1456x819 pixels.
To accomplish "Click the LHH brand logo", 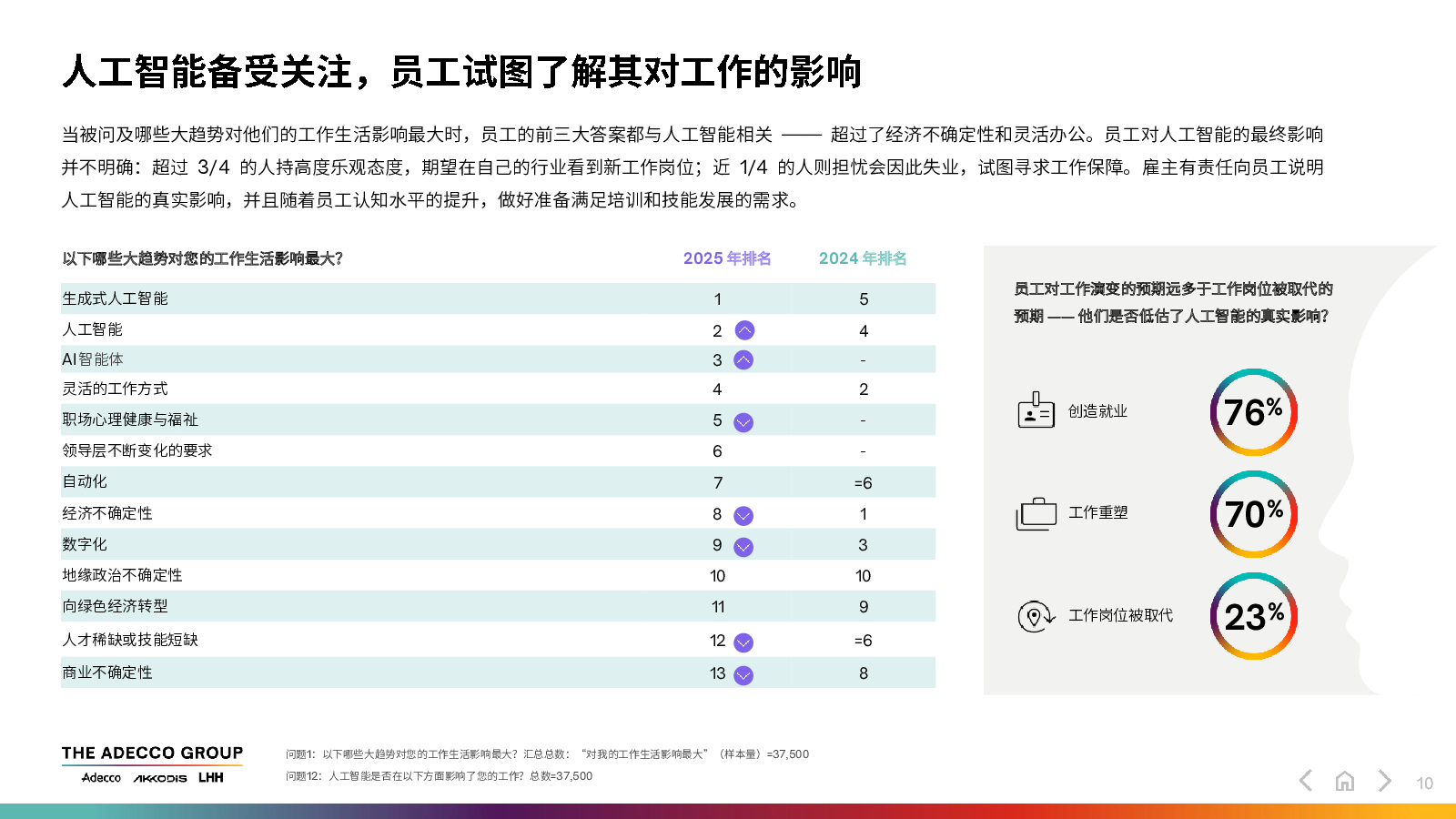I will click(211, 778).
